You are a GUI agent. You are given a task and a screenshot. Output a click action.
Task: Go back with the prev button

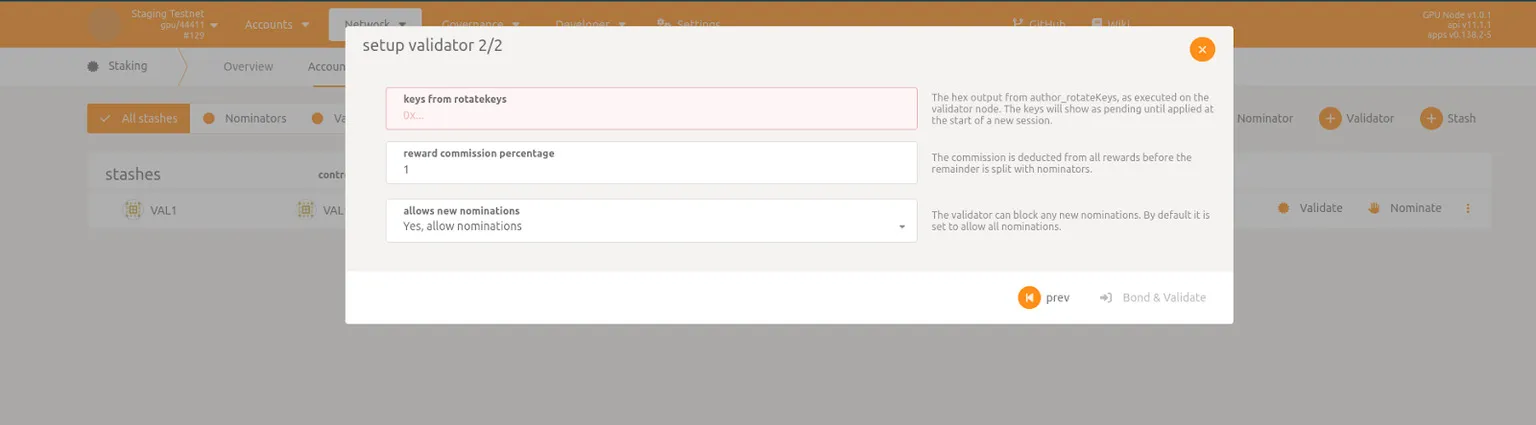tap(1044, 298)
